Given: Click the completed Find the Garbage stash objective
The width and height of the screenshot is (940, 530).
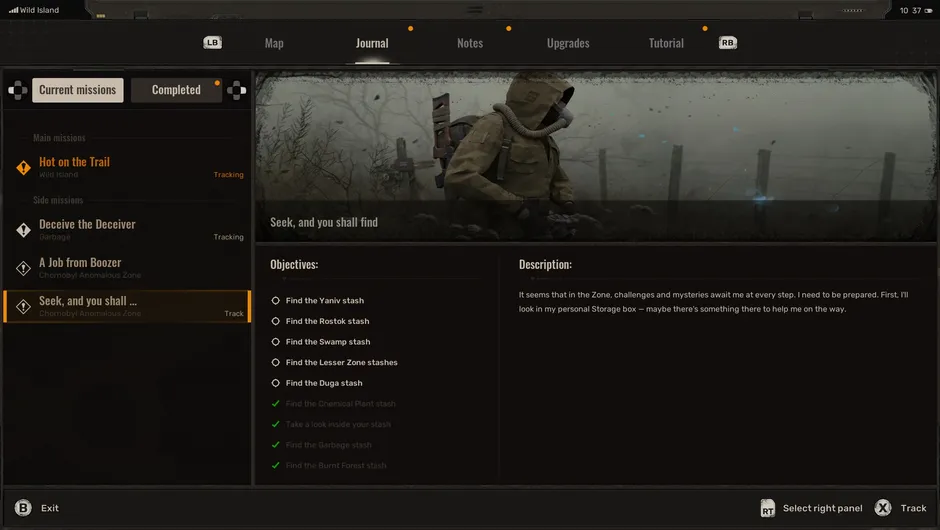Looking at the screenshot, I should click(328, 445).
